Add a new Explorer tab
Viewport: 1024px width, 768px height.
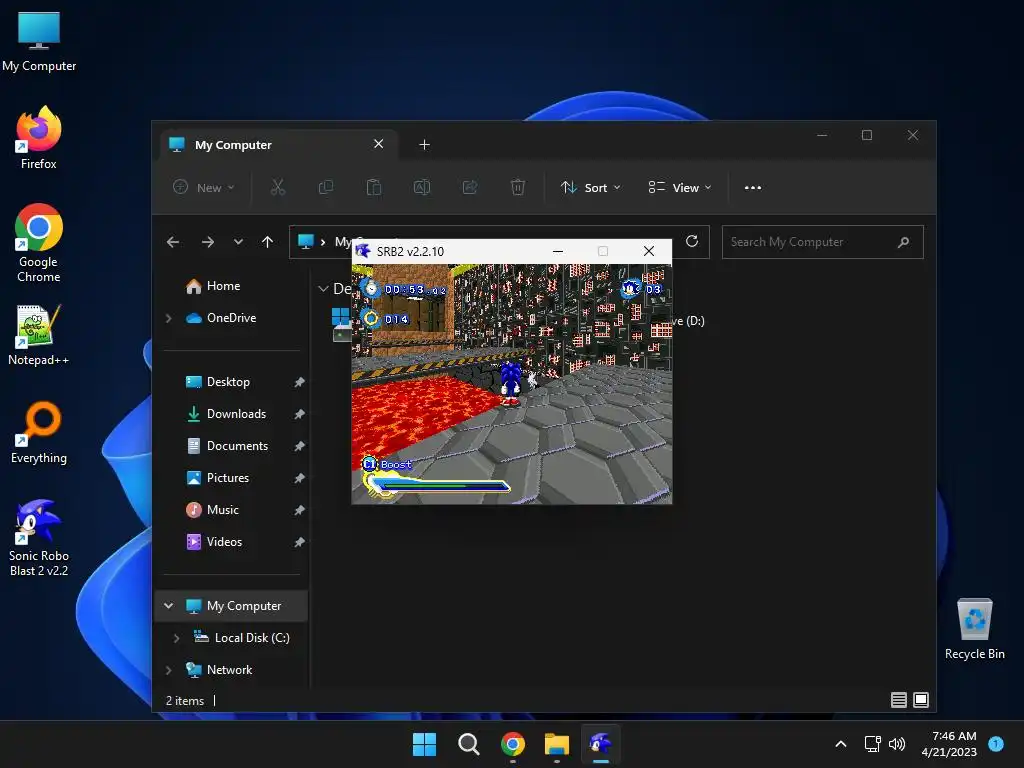tap(424, 144)
